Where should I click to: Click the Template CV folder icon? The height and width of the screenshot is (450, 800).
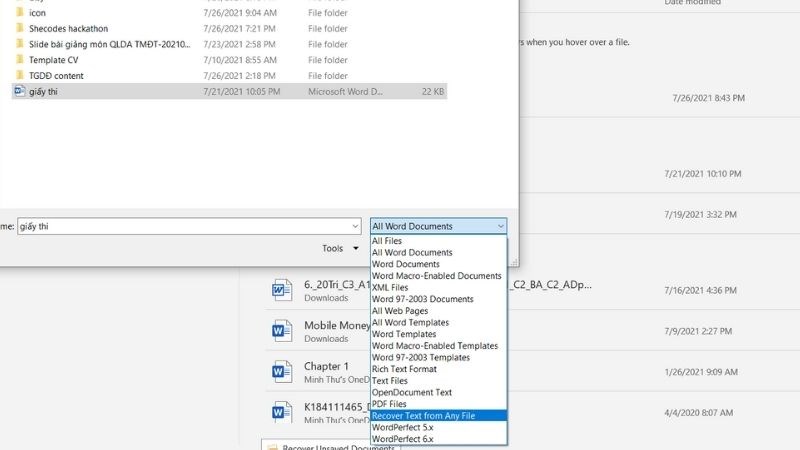pos(19,60)
